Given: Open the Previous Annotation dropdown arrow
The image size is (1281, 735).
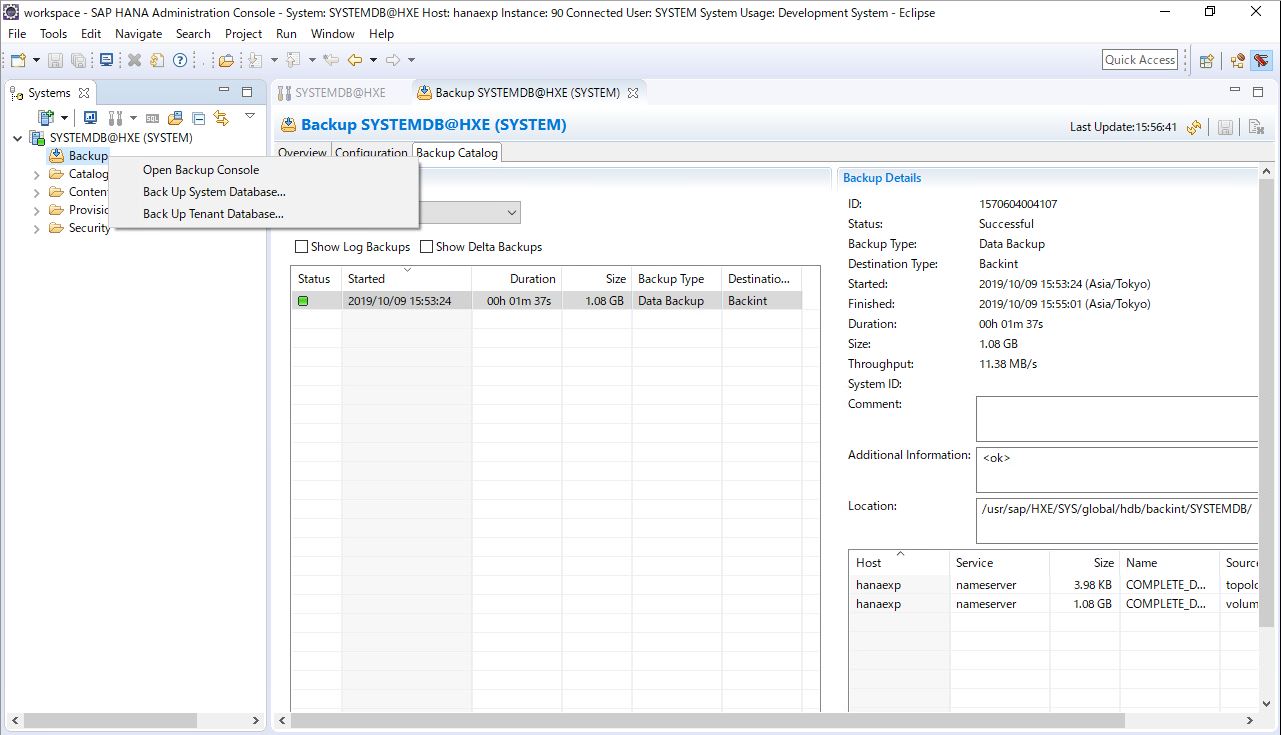Looking at the screenshot, I should point(310,60).
